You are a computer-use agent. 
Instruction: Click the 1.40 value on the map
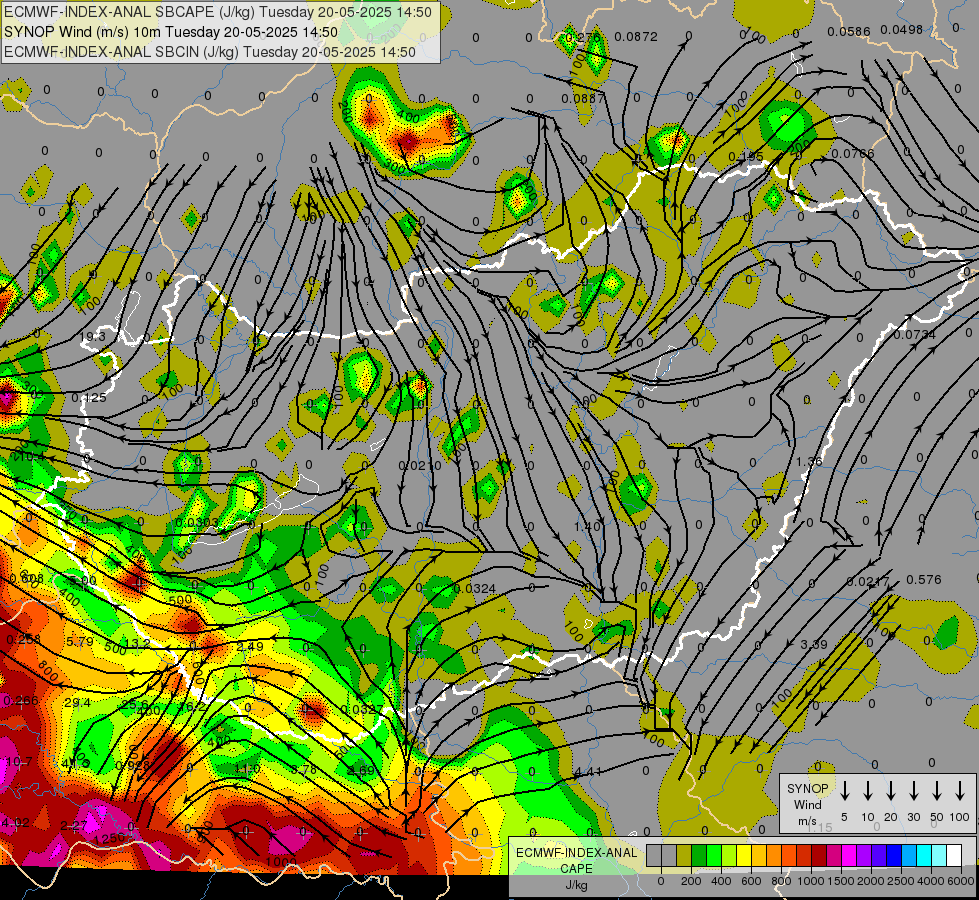click(x=587, y=527)
